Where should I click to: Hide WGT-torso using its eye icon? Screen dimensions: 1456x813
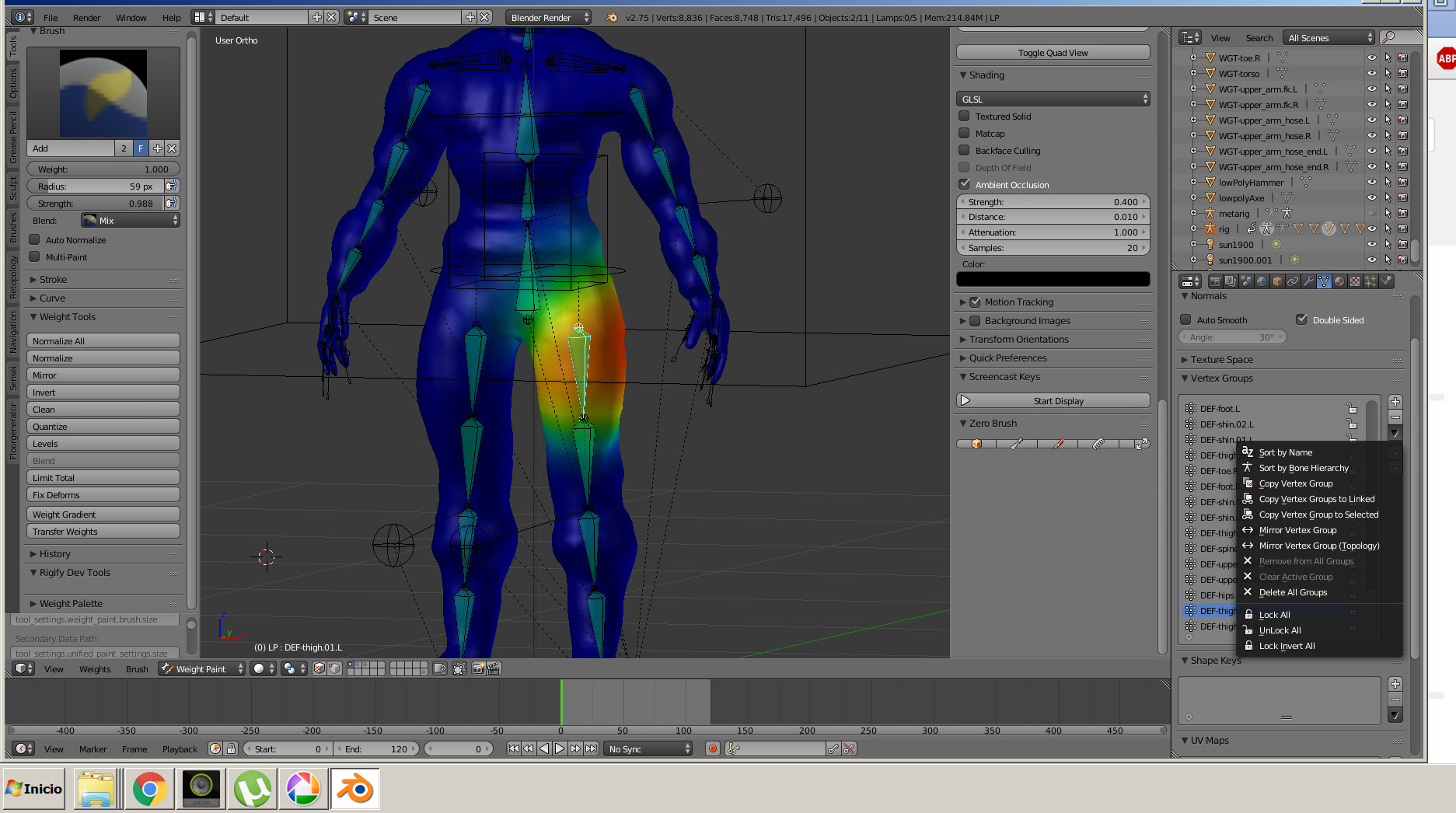click(x=1371, y=74)
